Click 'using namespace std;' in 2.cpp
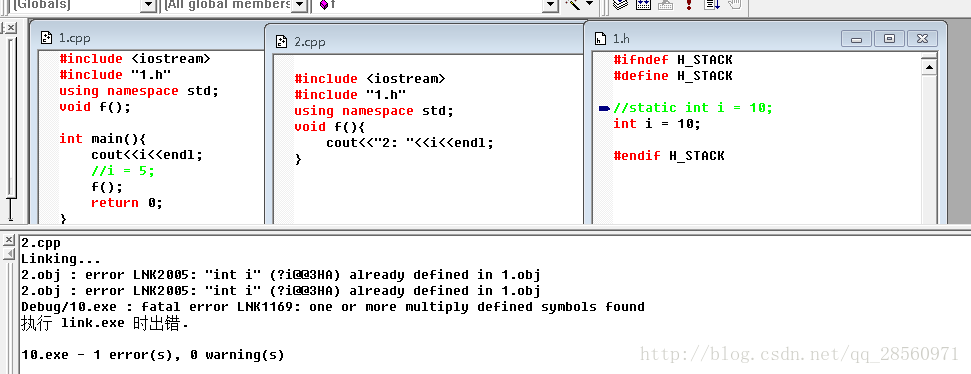Screen dimensions: 971x374 click(374, 111)
